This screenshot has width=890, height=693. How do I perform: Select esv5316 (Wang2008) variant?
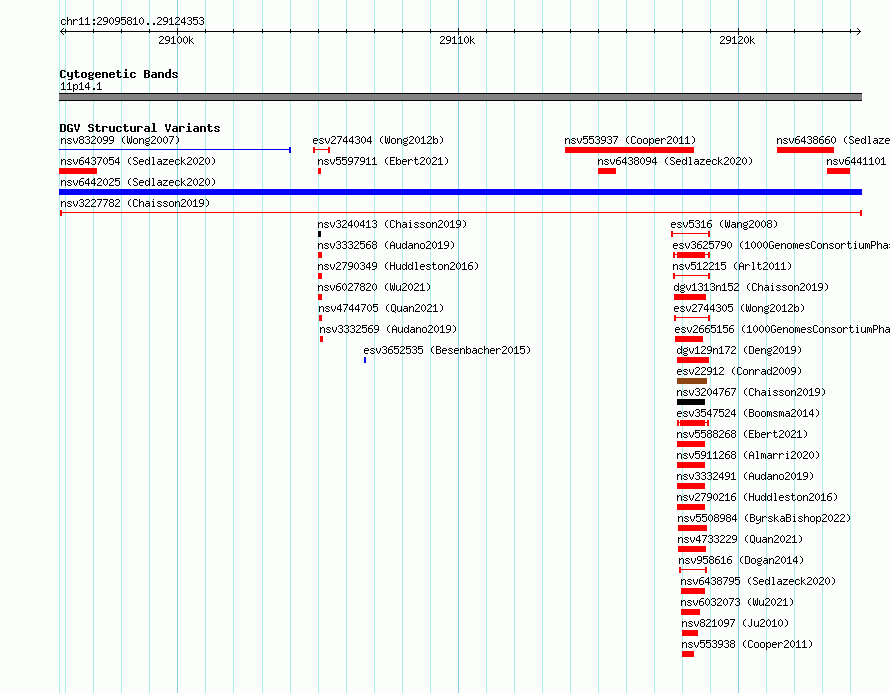(724, 224)
